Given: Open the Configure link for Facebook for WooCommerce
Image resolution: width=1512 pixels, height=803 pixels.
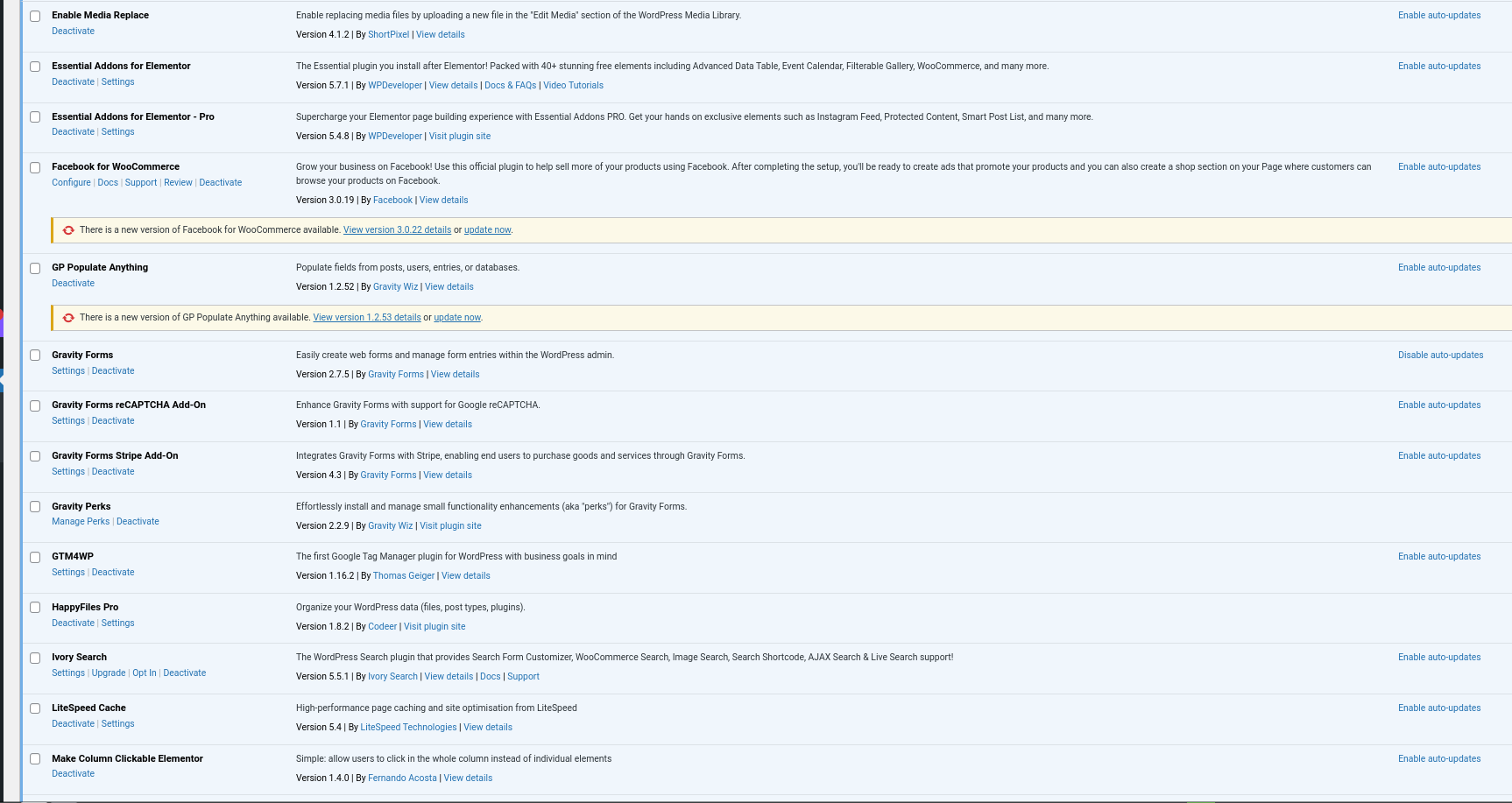Looking at the screenshot, I should tap(71, 183).
